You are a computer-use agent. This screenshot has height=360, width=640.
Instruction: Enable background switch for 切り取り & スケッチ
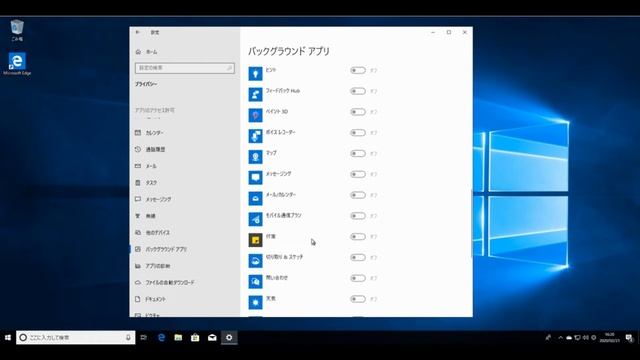tap(358, 258)
